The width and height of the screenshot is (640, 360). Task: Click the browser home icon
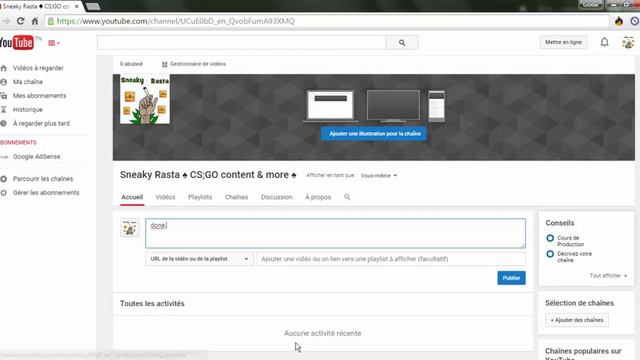(x=35, y=21)
